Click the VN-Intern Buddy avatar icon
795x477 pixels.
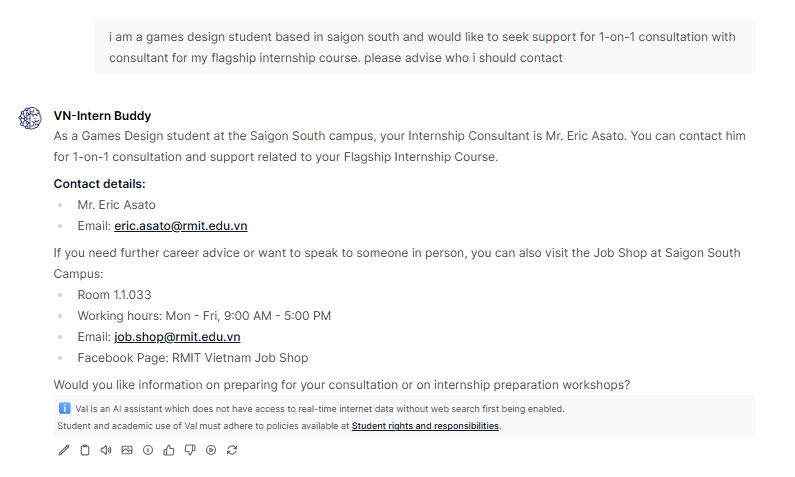pyautogui.click(x=29, y=118)
